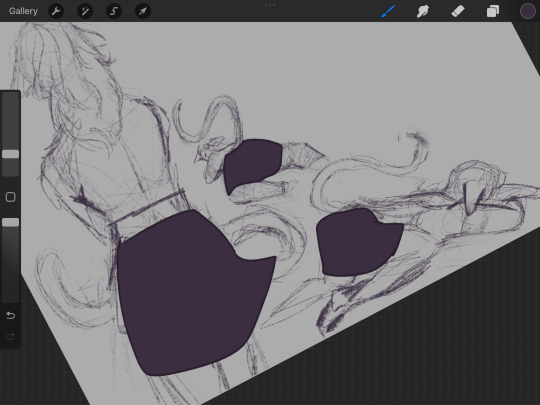Screen dimensions: 540x405
Task: Adjust the brush size slider handle
Action: (x=11, y=154)
